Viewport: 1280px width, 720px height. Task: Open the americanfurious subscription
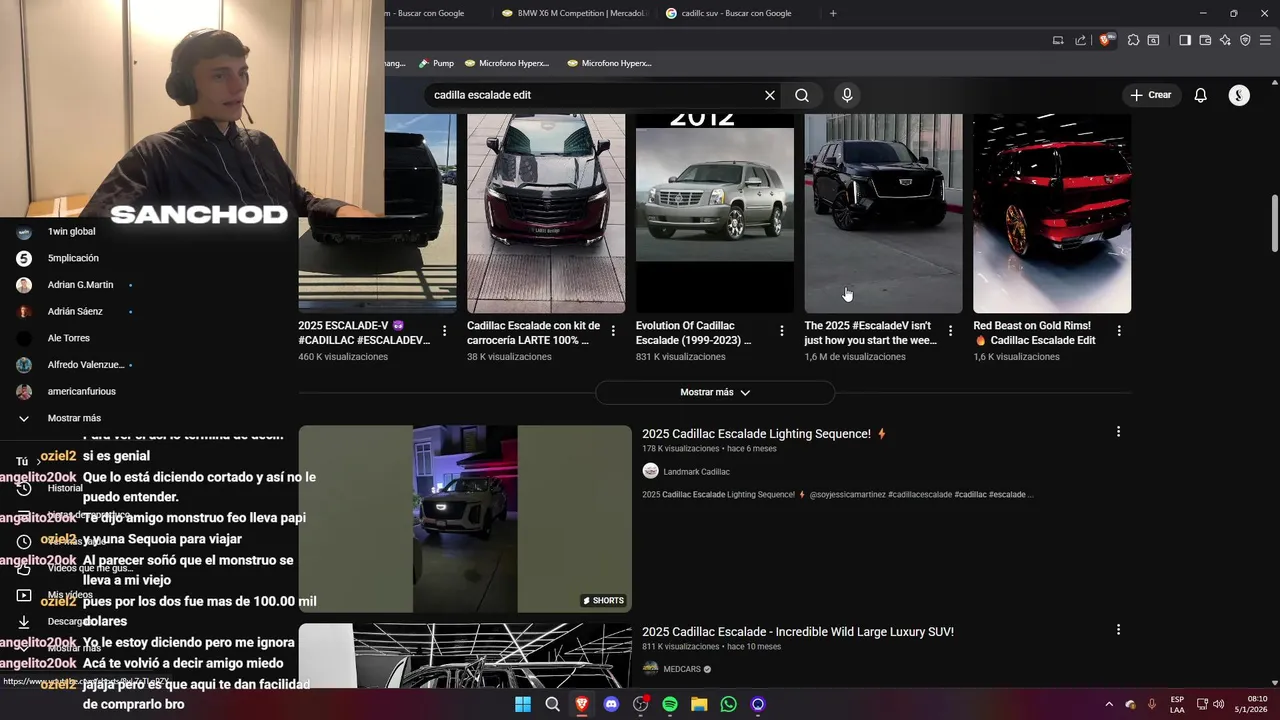coord(81,391)
